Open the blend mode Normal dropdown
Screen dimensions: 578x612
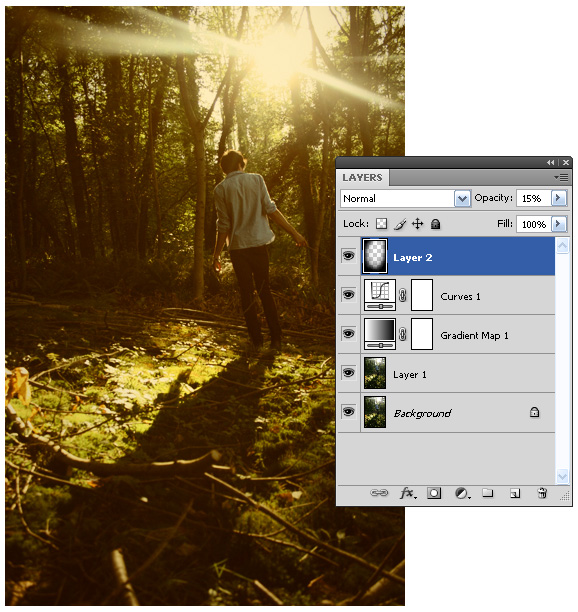(x=405, y=199)
